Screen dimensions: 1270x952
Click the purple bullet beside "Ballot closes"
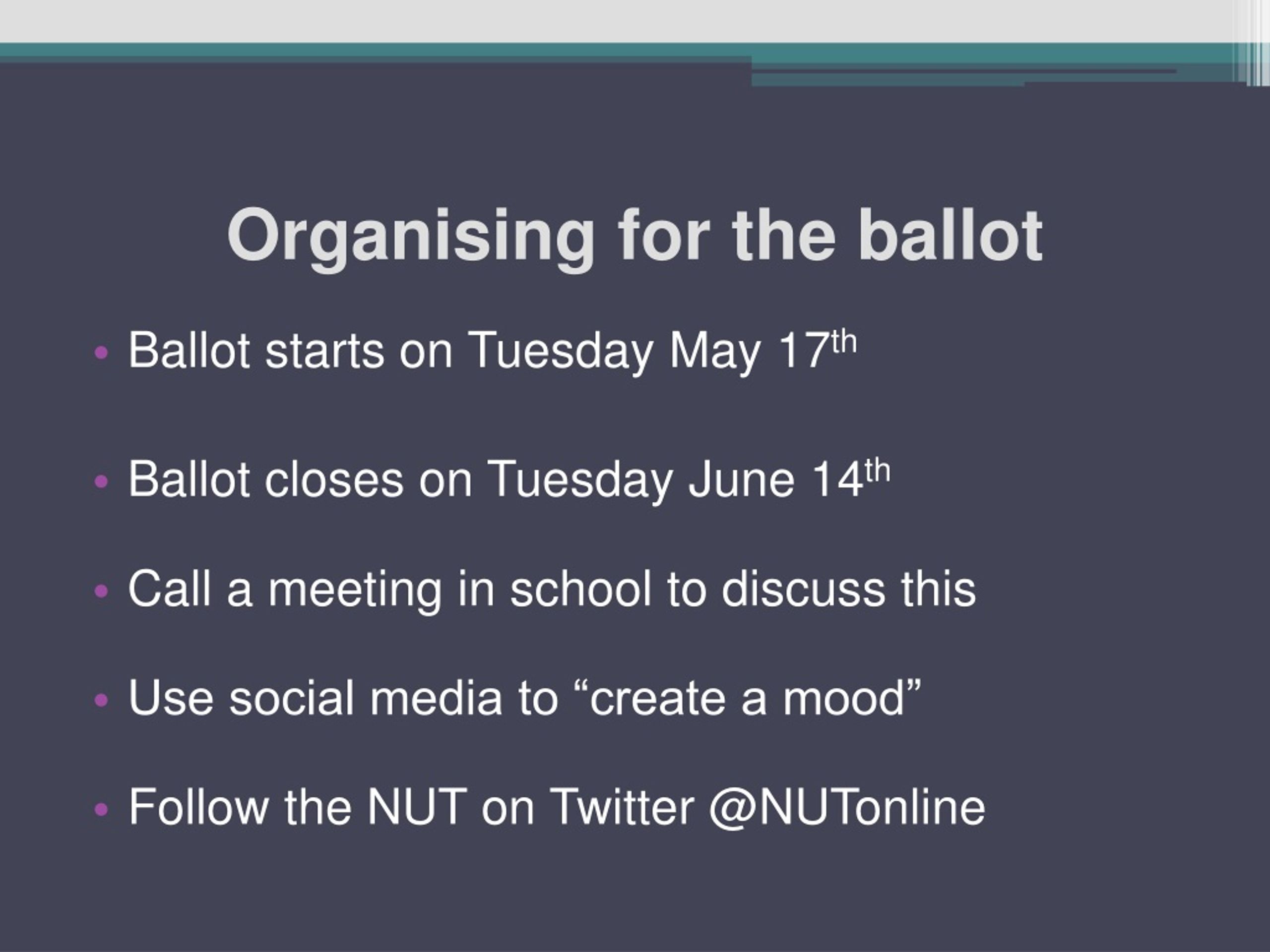tap(101, 481)
